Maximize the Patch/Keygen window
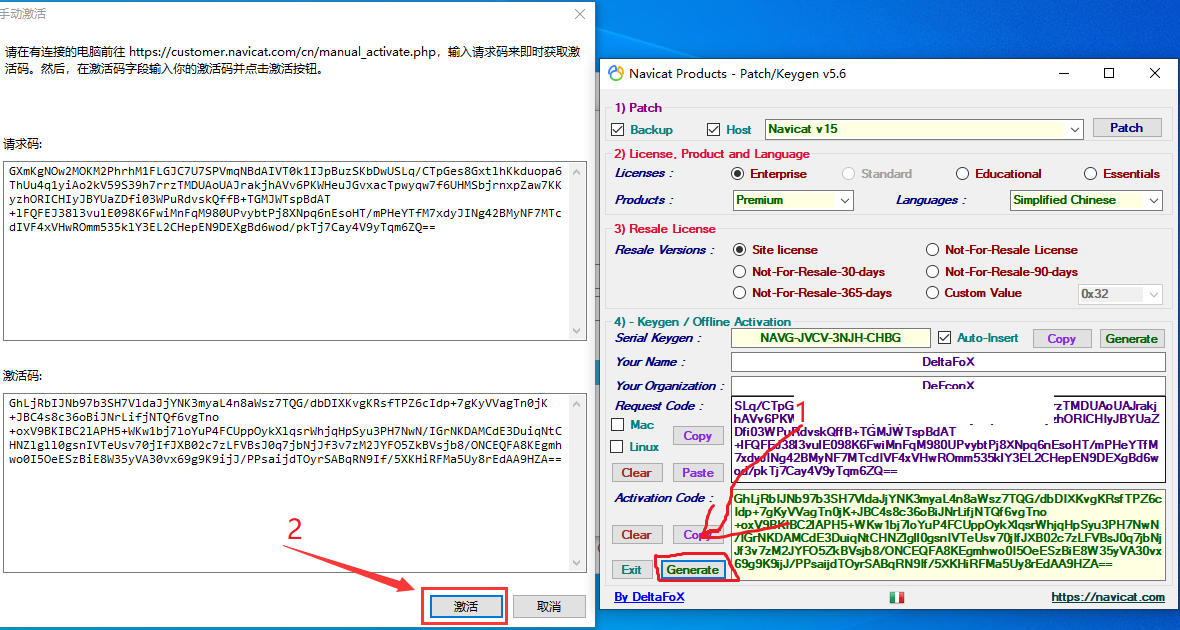Screen dimensions: 1180x630 coord(1109,74)
